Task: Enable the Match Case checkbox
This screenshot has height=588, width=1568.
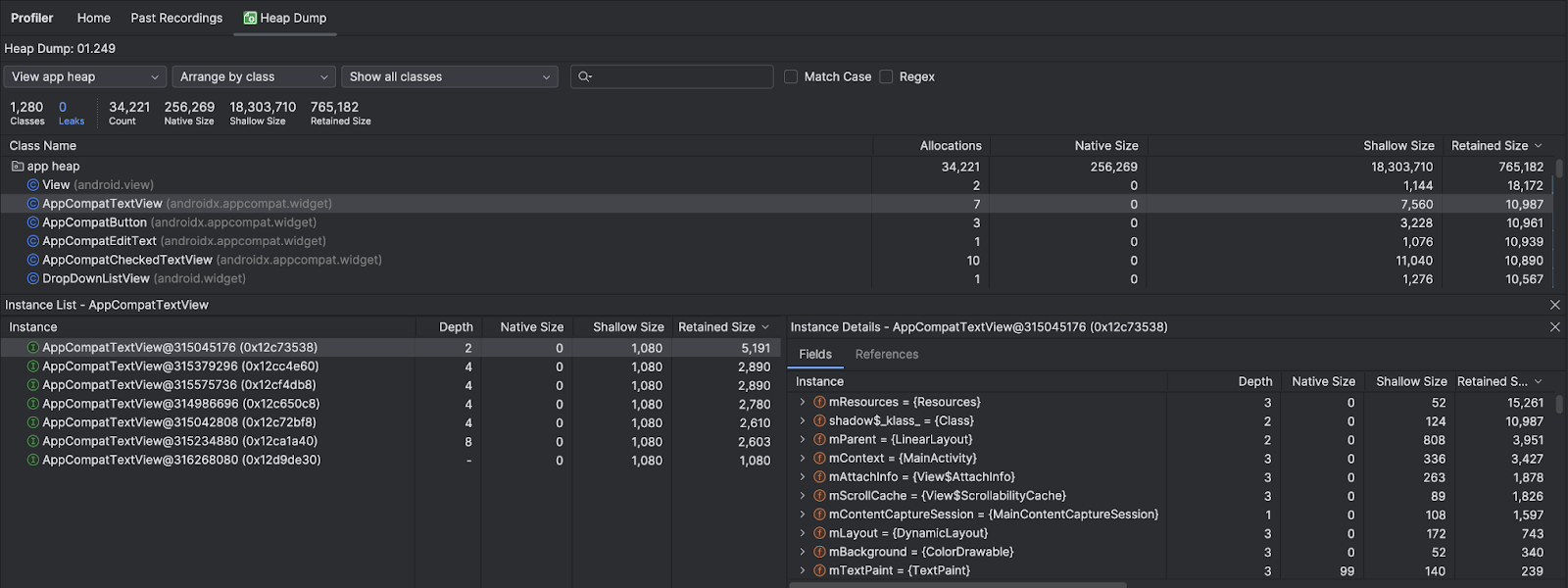Action: 791,76
